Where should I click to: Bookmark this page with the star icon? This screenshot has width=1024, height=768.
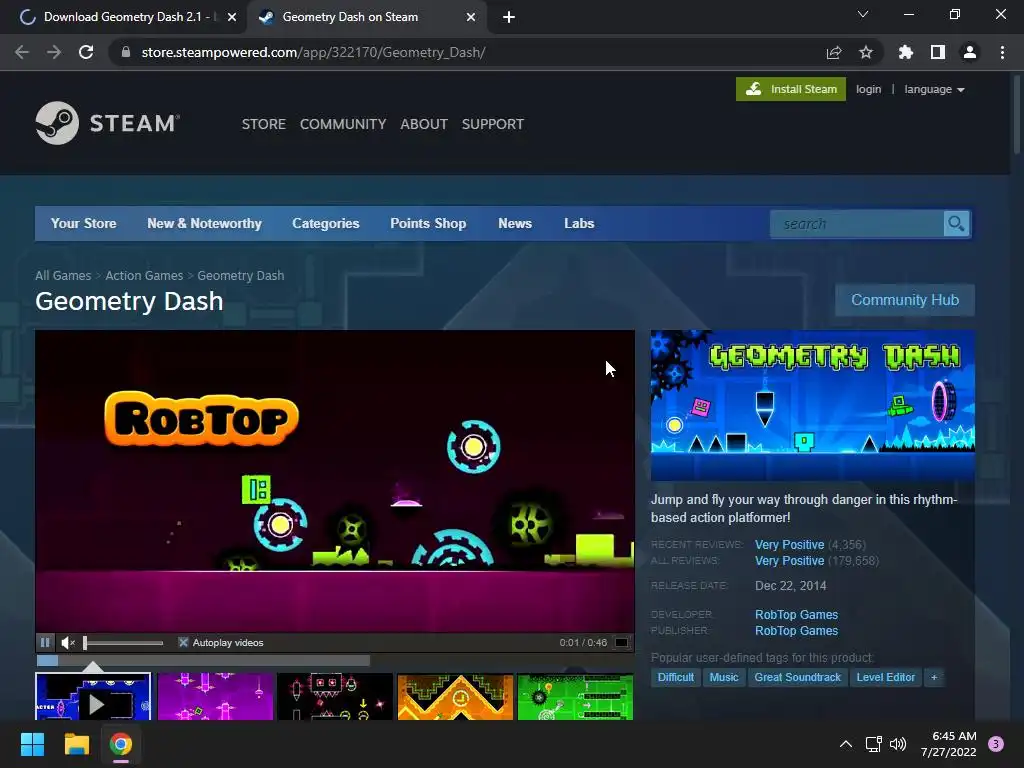(x=866, y=52)
